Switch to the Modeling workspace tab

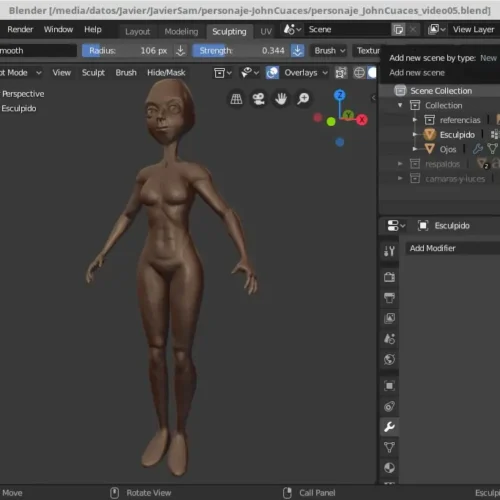click(x=181, y=32)
